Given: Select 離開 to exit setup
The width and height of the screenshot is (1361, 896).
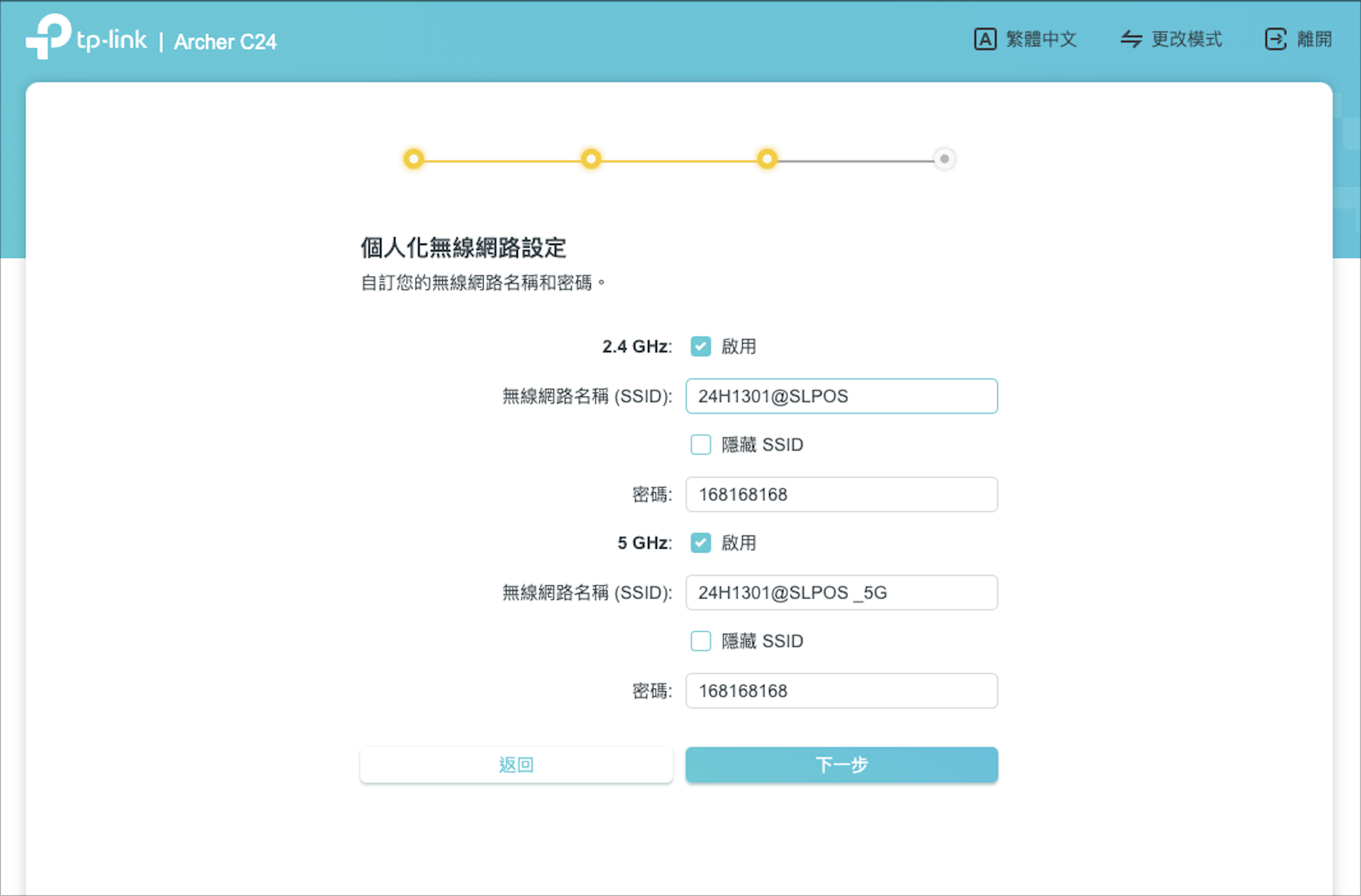Looking at the screenshot, I should [x=1314, y=39].
